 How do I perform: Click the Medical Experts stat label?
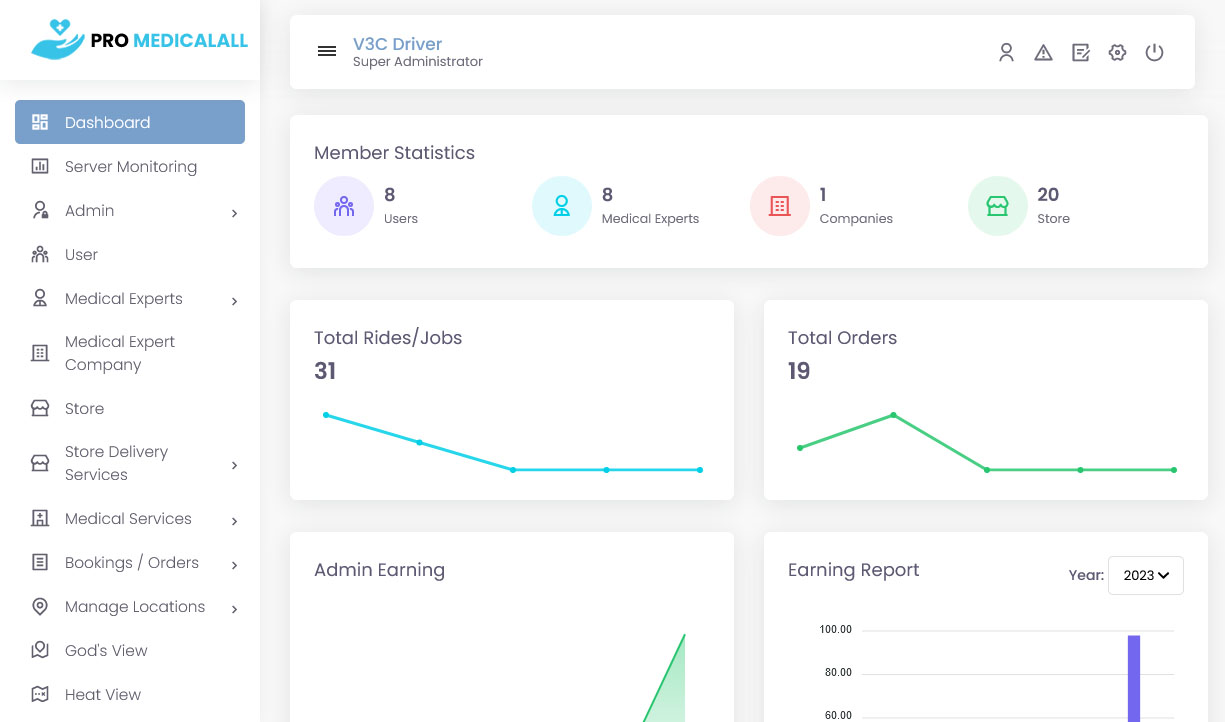(x=650, y=218)
